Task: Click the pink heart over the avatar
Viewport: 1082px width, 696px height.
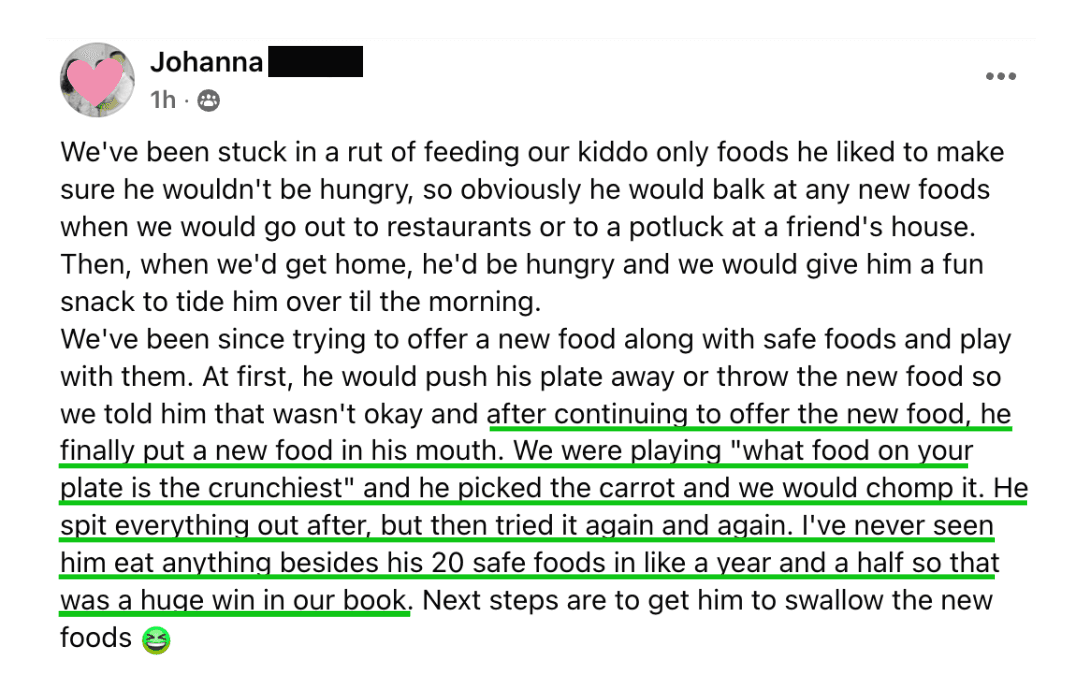Action: (96, 81)
